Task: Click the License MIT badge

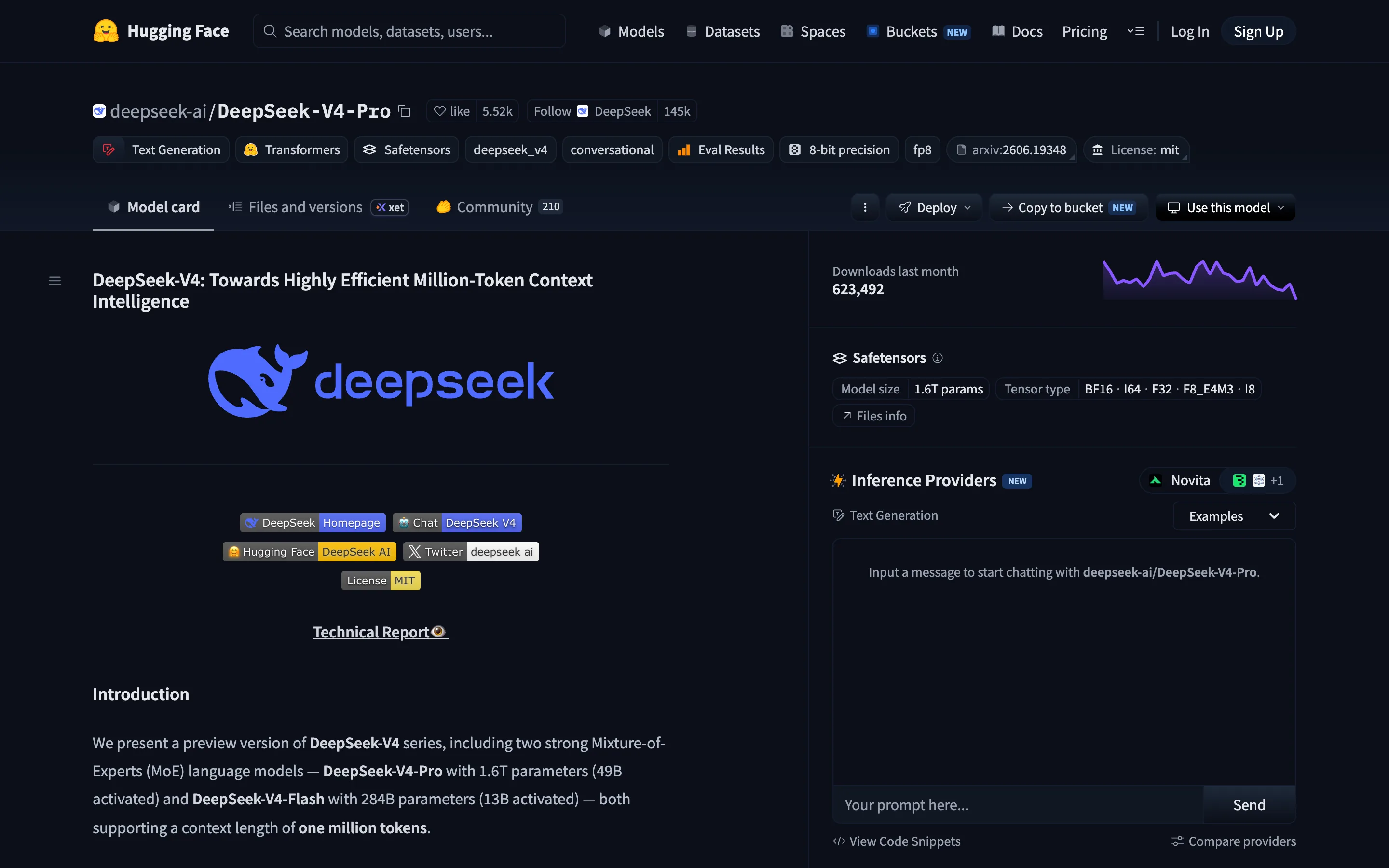Action: (381, 581)
